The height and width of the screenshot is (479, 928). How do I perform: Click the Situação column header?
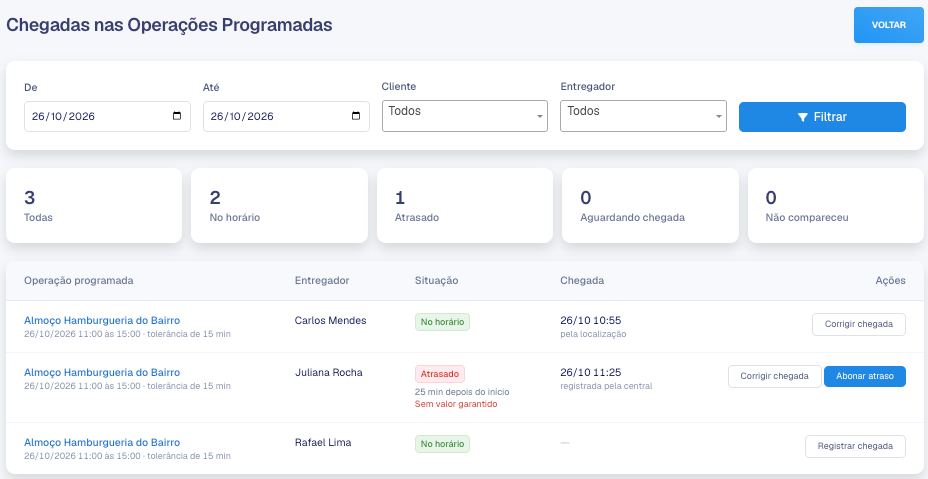pyautogui.click(x=437, y=281)
